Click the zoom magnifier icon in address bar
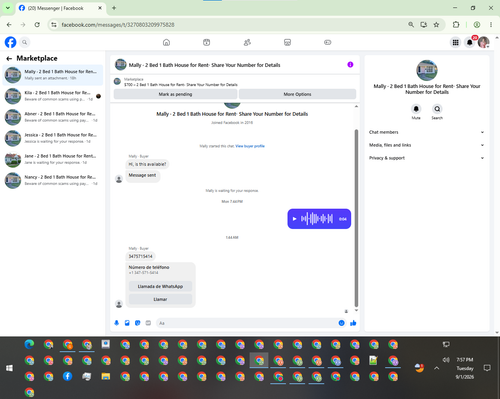 (x=411, y=25)
